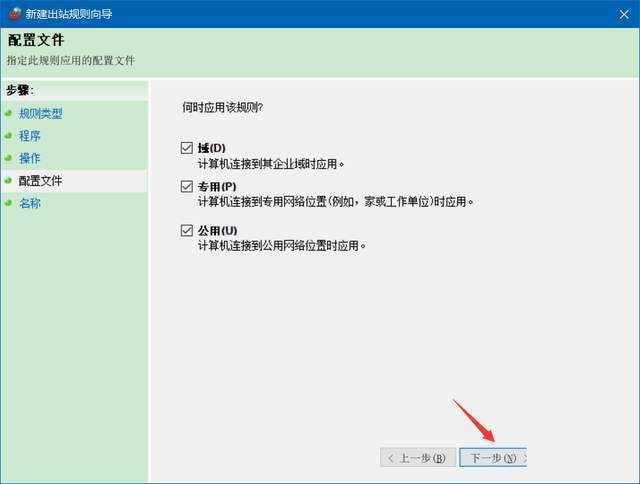The image size is (640, 484).
Task: Click the 步骤: sidebar header
Action: [x=20, y=90]
